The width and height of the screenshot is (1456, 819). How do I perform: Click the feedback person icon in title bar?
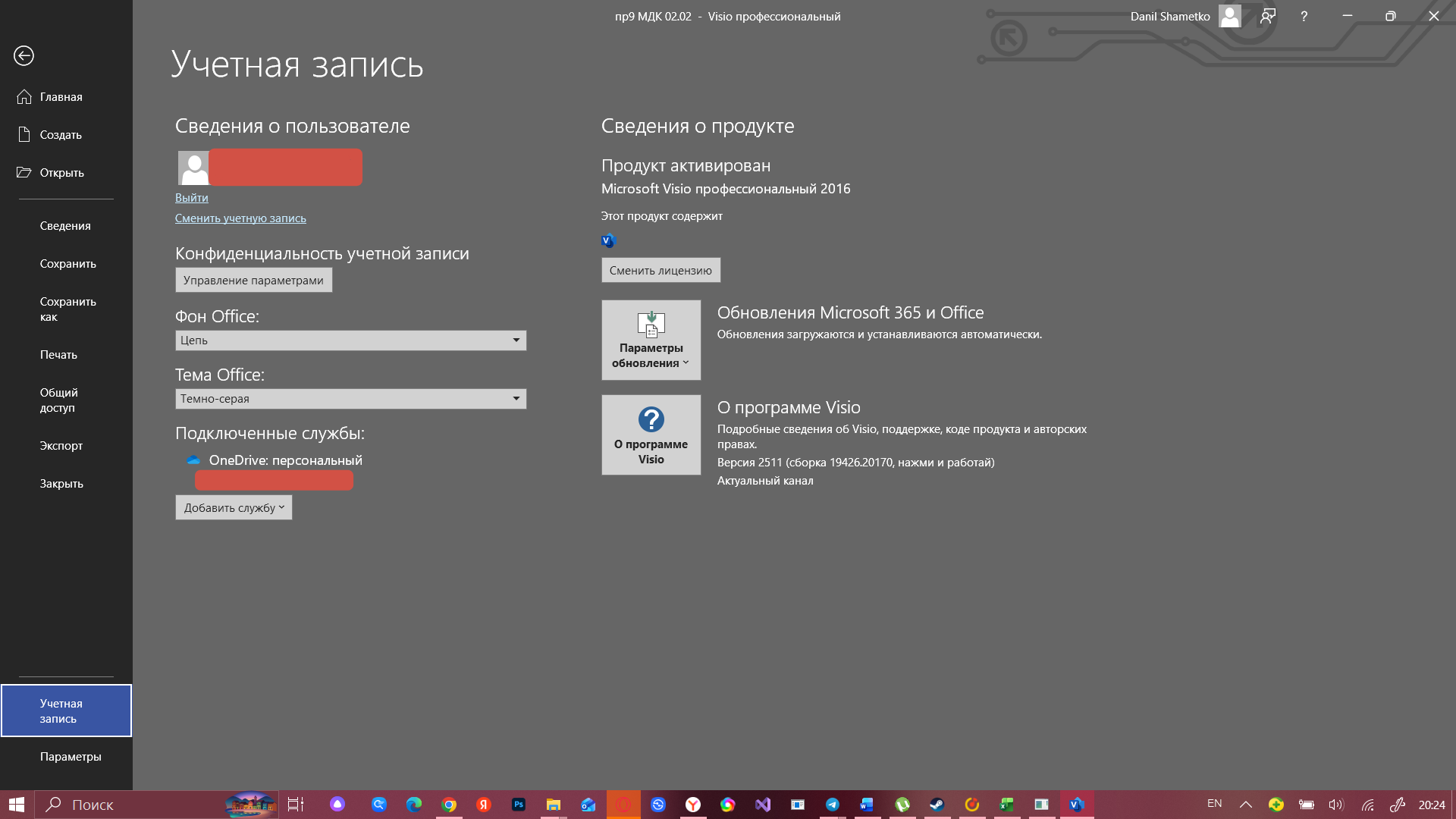coord(1267,16)
